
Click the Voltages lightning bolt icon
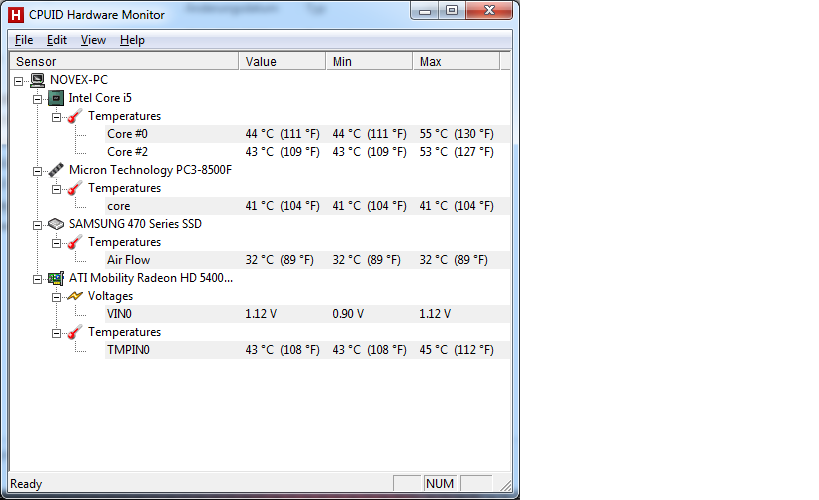coord(75,296)
